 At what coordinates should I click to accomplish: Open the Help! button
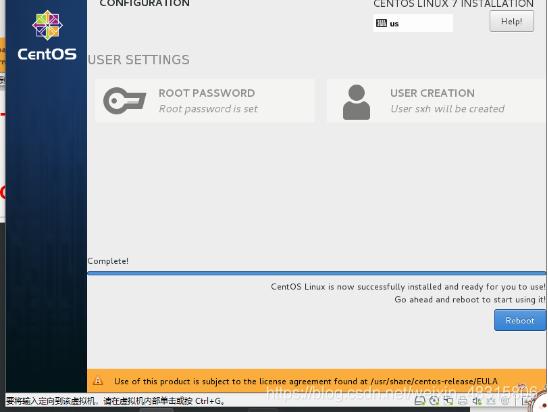512,21
